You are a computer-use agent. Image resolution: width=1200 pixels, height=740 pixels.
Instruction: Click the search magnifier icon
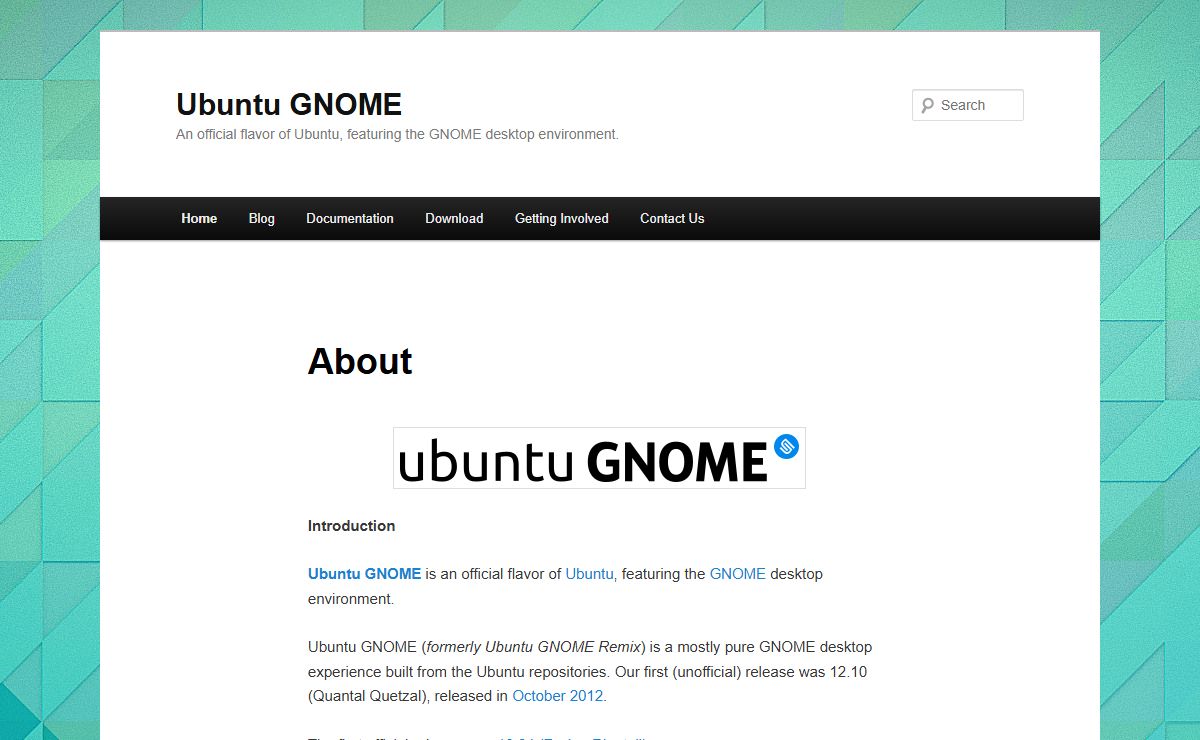pyautogui.click(x=927, y=105)
